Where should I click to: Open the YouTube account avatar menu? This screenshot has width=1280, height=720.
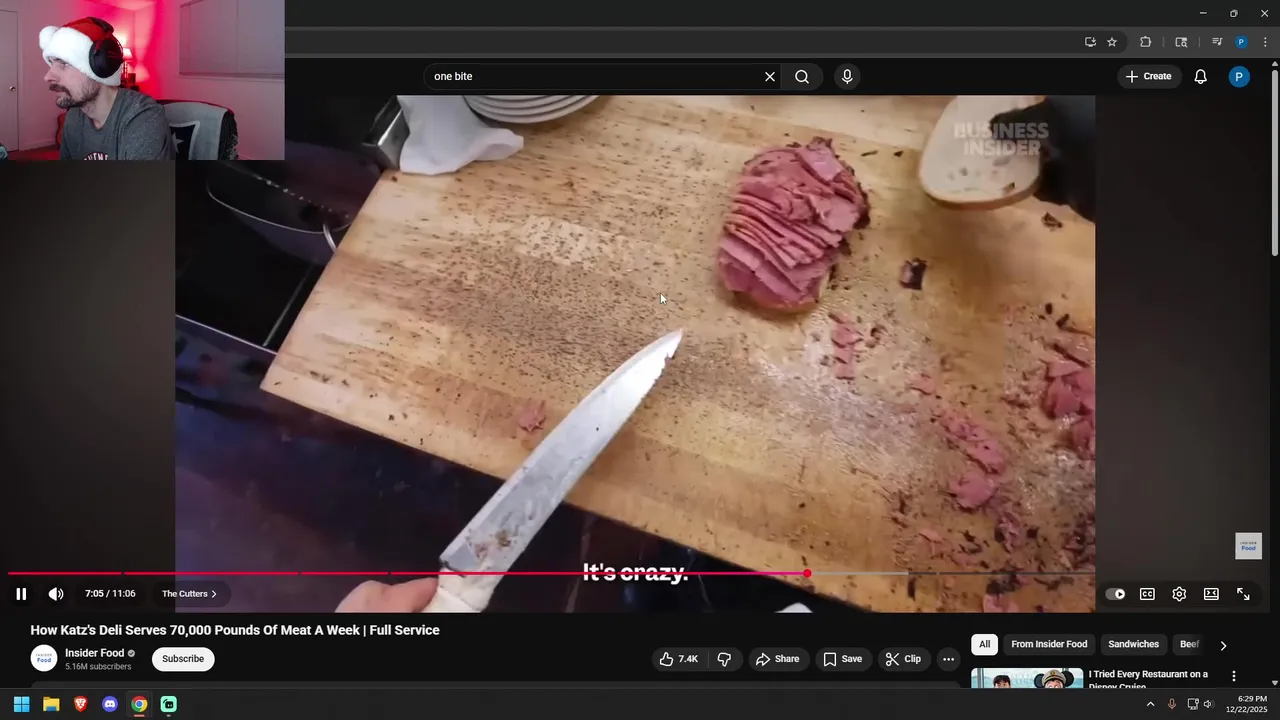(x=1239, y=77)
